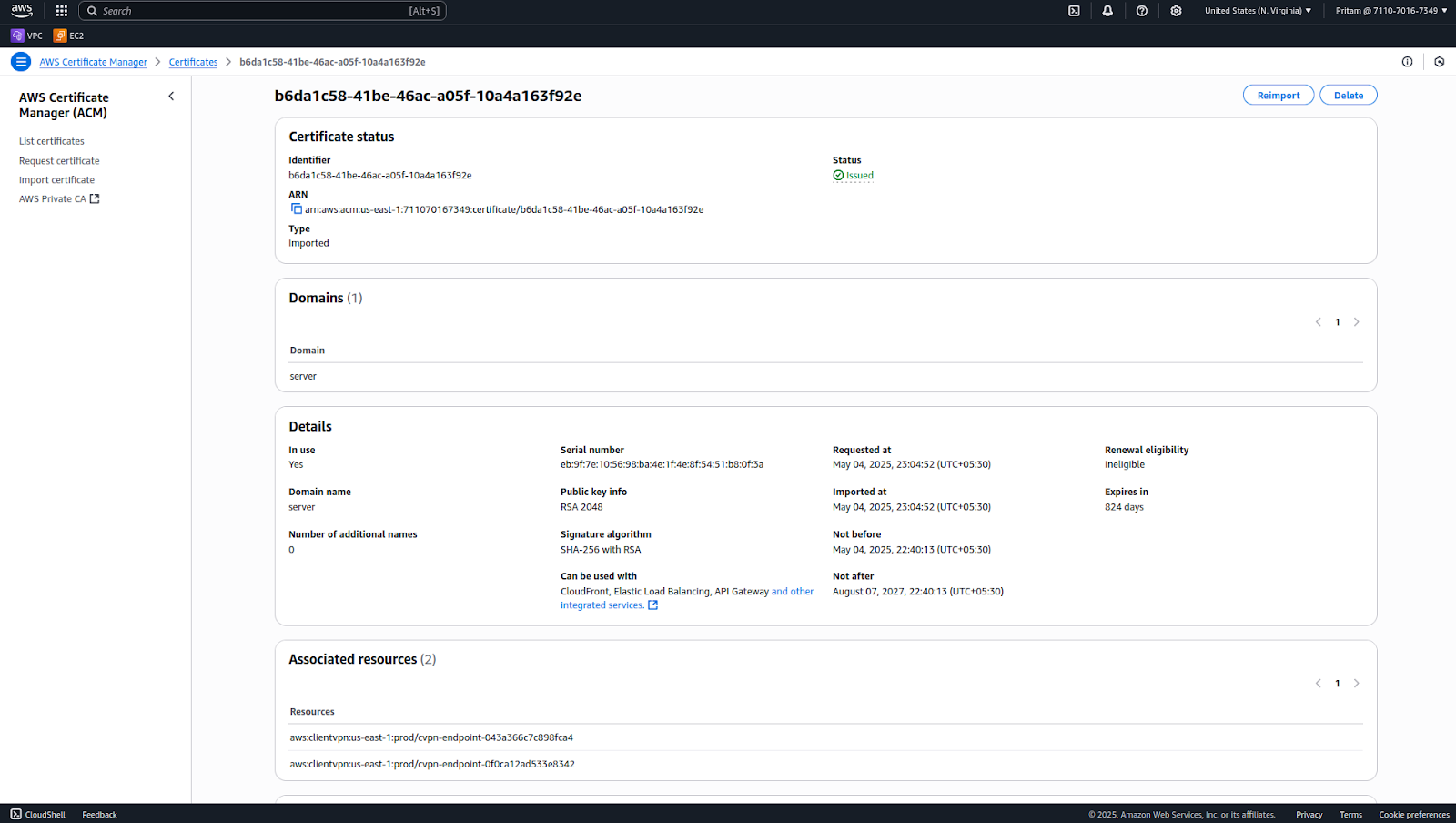Delete this certificate
Viewport: 1456px width, 823px height.
coord(1348,95)
